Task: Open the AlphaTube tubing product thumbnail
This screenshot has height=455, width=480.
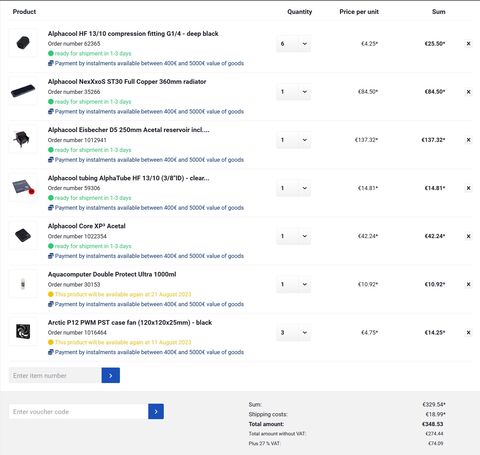Action: click(x=23, y=187)
